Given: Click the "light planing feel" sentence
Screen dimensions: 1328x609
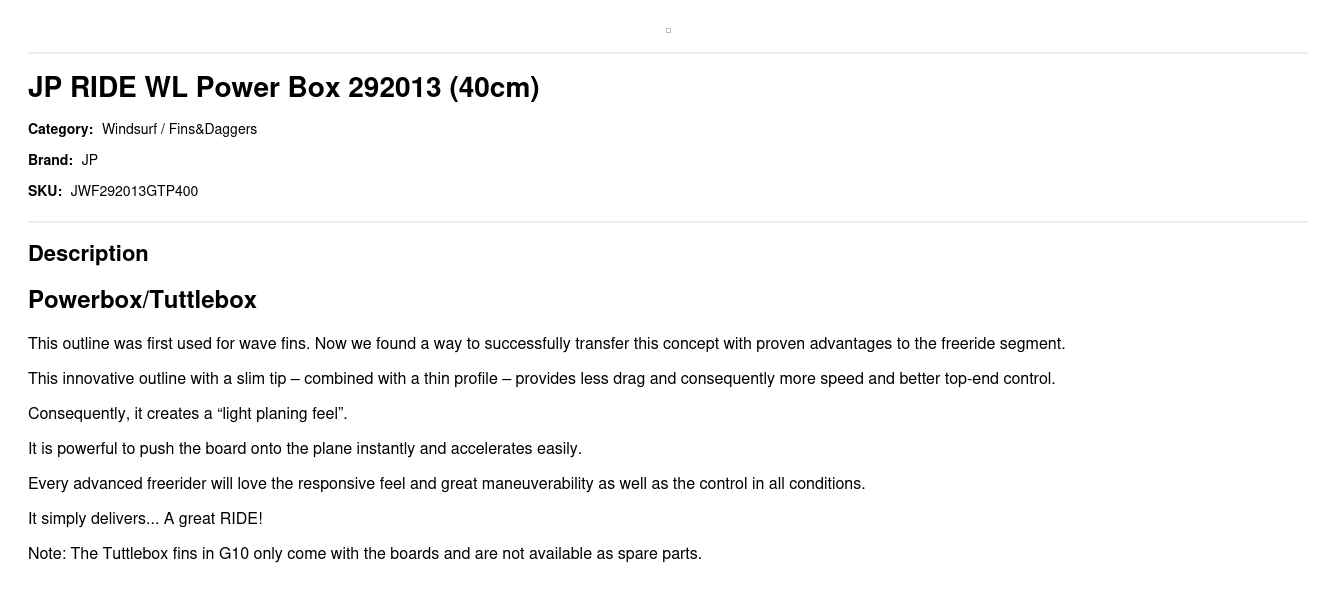Looking at the screenshot, I should (x=188, y=414).
